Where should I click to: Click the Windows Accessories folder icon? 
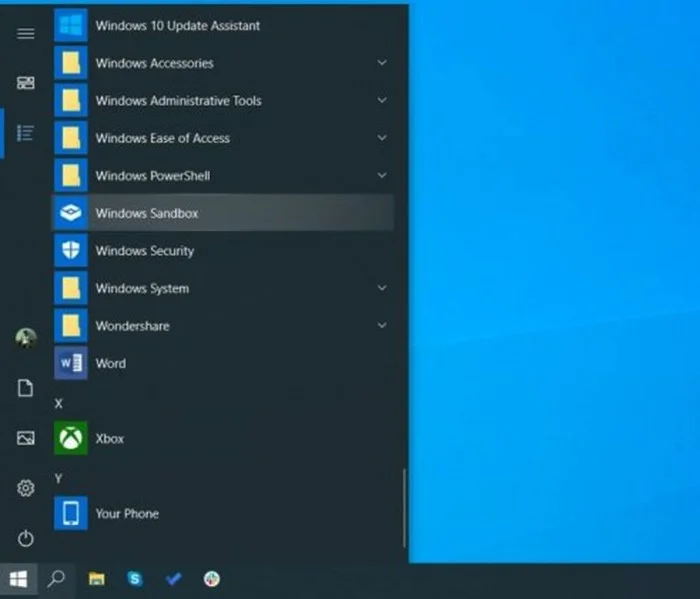point(71,63)
